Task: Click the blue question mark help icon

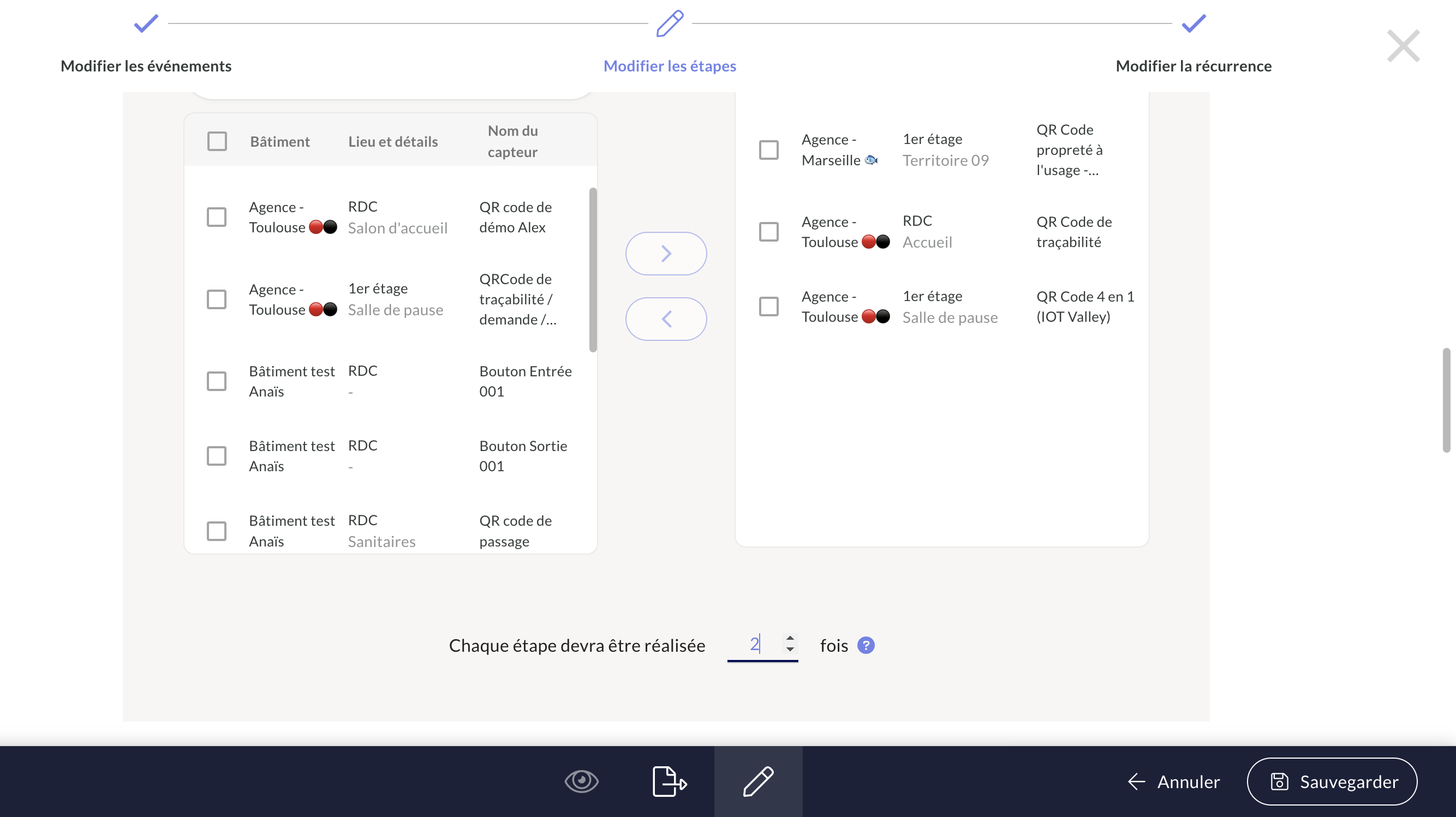Action: pos(866,645)
